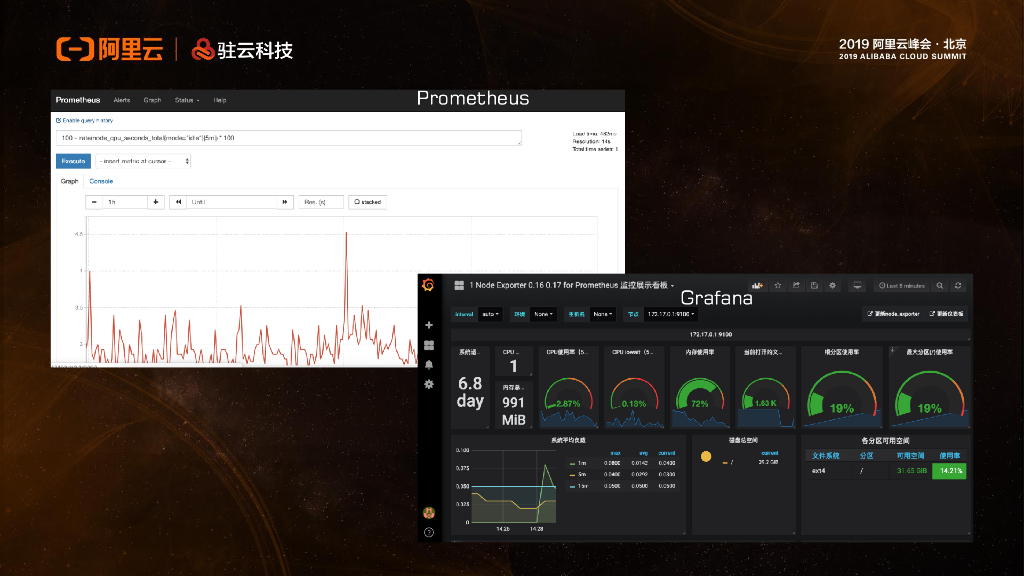Star the Grafana dashboard
Screen dimensions: 1024x576
[778, 285]
